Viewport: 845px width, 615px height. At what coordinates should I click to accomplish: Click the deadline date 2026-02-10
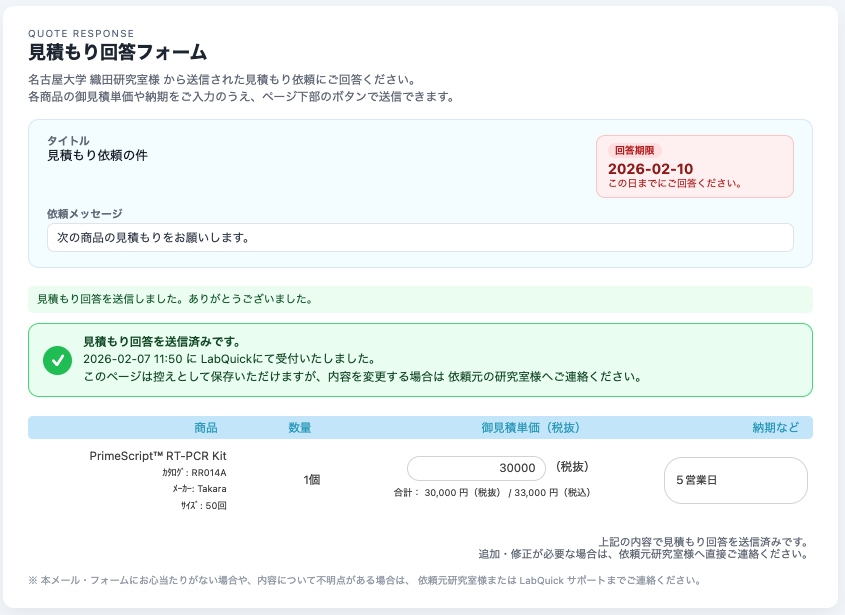point(650,169)
